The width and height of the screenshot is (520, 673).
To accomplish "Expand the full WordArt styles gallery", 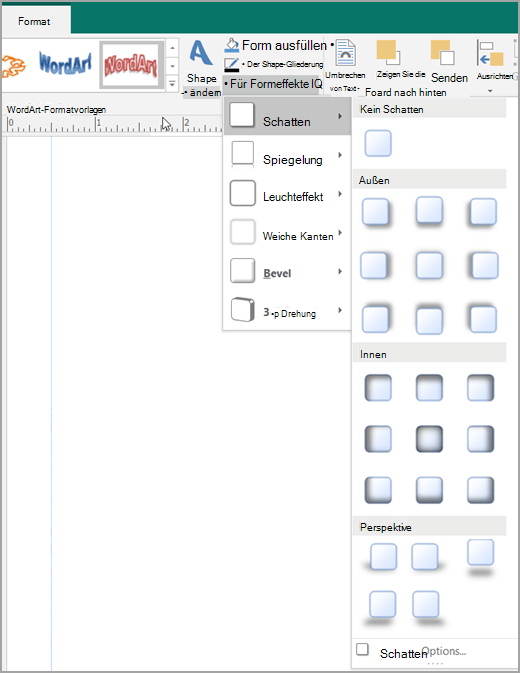I will [x=172, y=83].
